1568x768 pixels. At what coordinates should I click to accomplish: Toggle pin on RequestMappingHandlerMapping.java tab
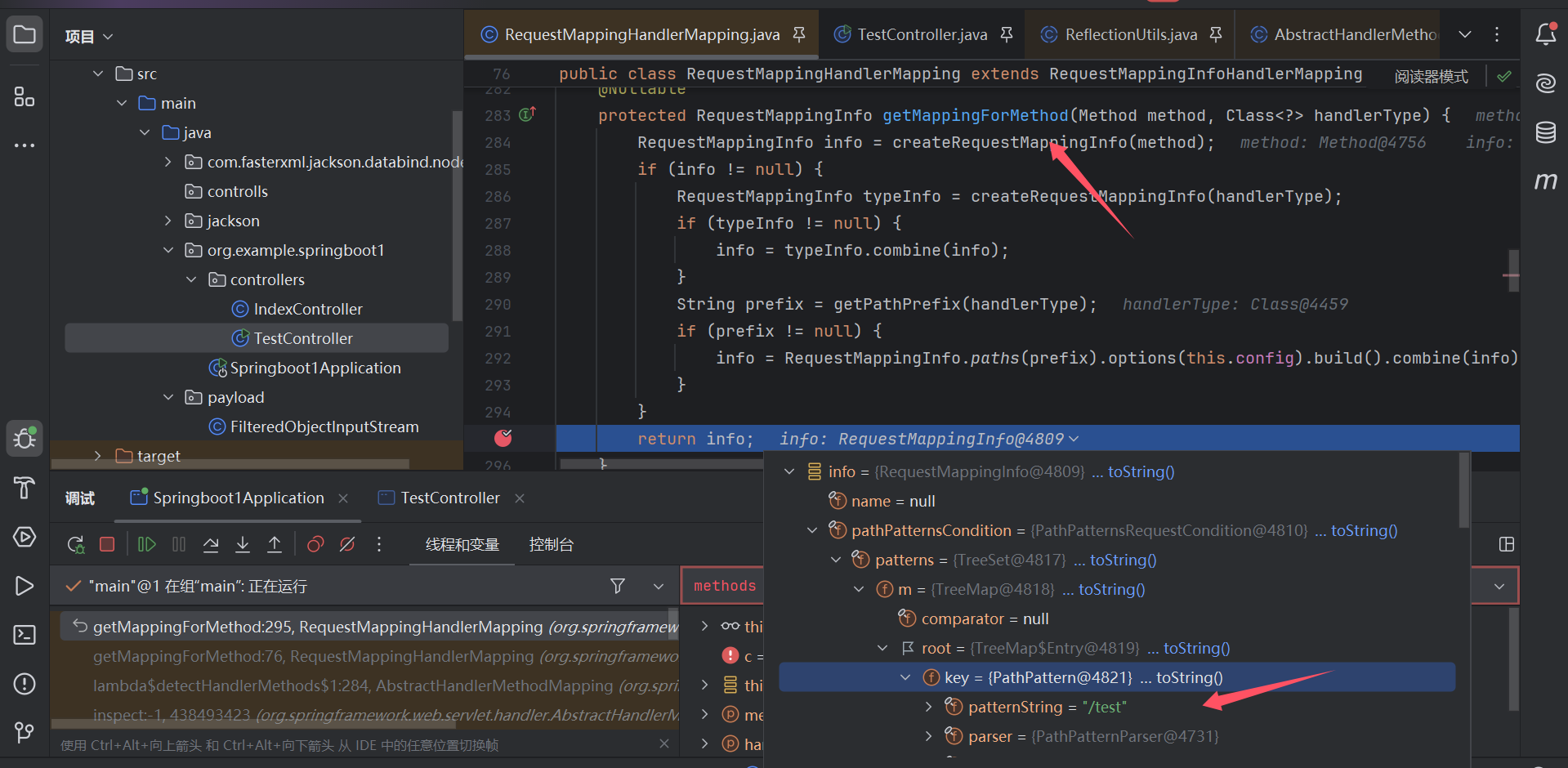click(799, 34)
